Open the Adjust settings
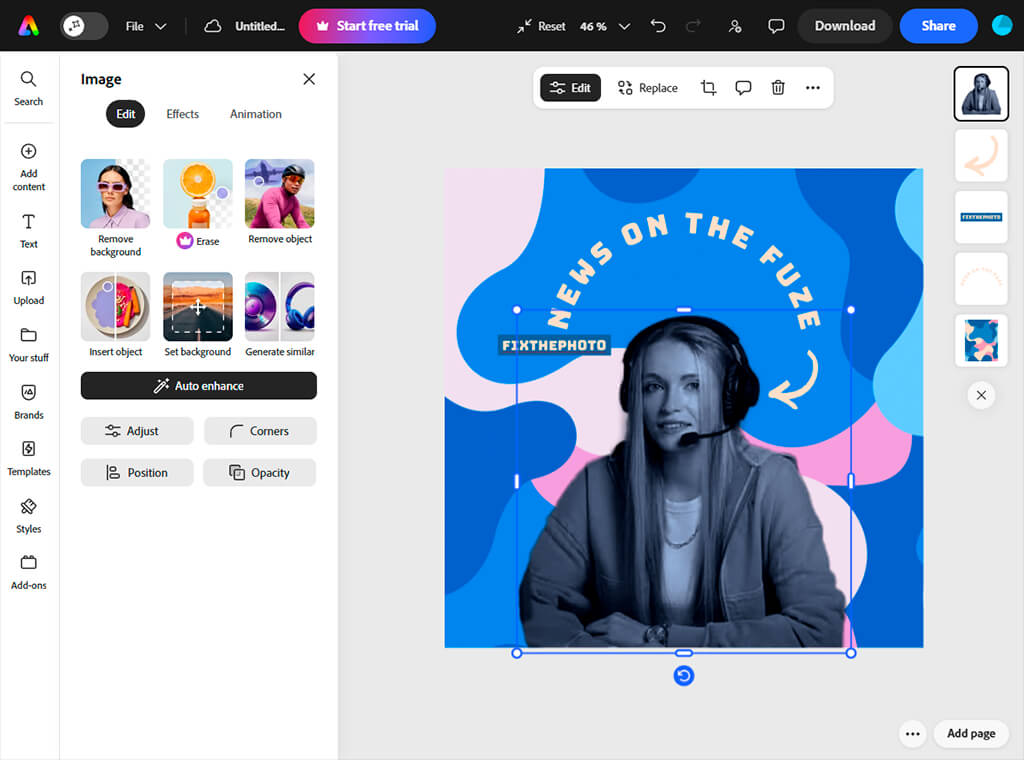The image size is (1024, 760). (137, 431)
